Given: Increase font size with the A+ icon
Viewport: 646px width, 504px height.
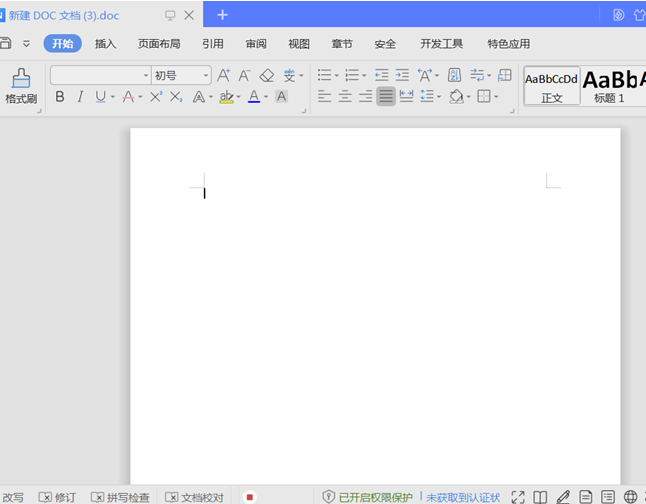Looking at the screenshot, I should [x=223, y=75].
